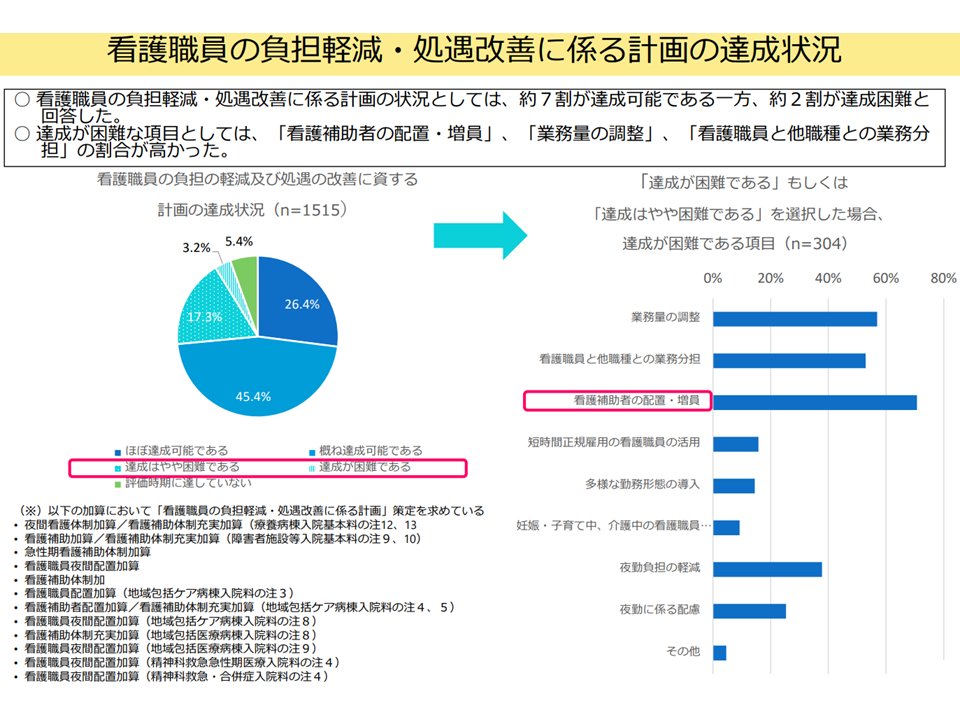
Task: Click bar label 短時間正規雇用の看護職員の活用
Action: coord(614,442)
